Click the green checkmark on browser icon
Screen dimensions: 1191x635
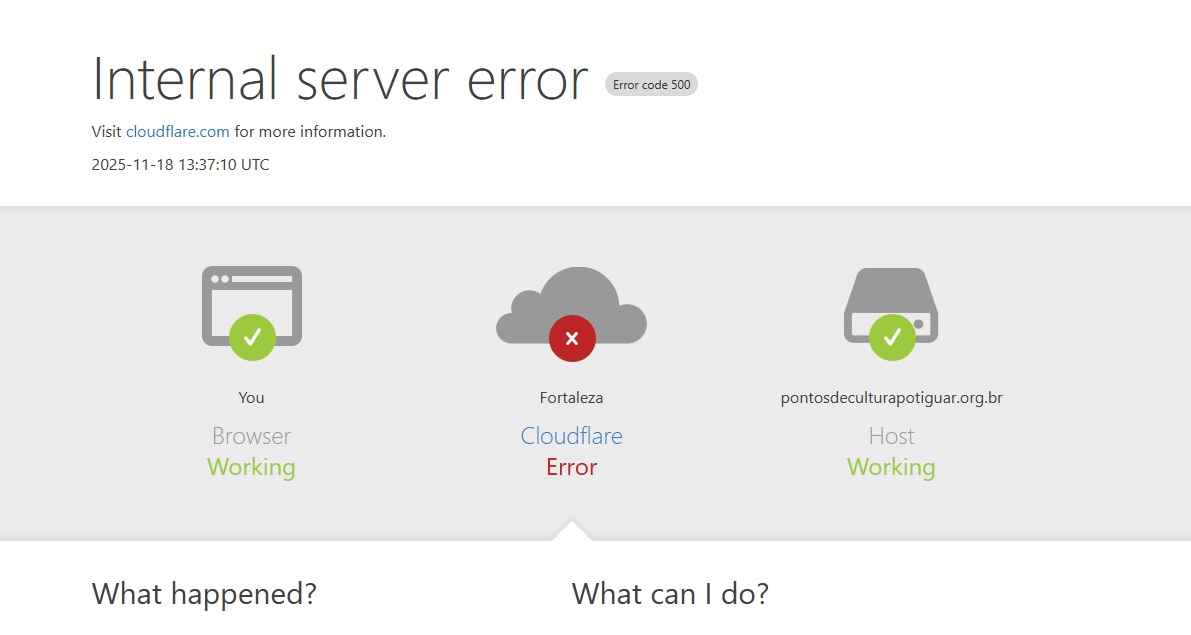pyautogui.click(x=252, y=337)
